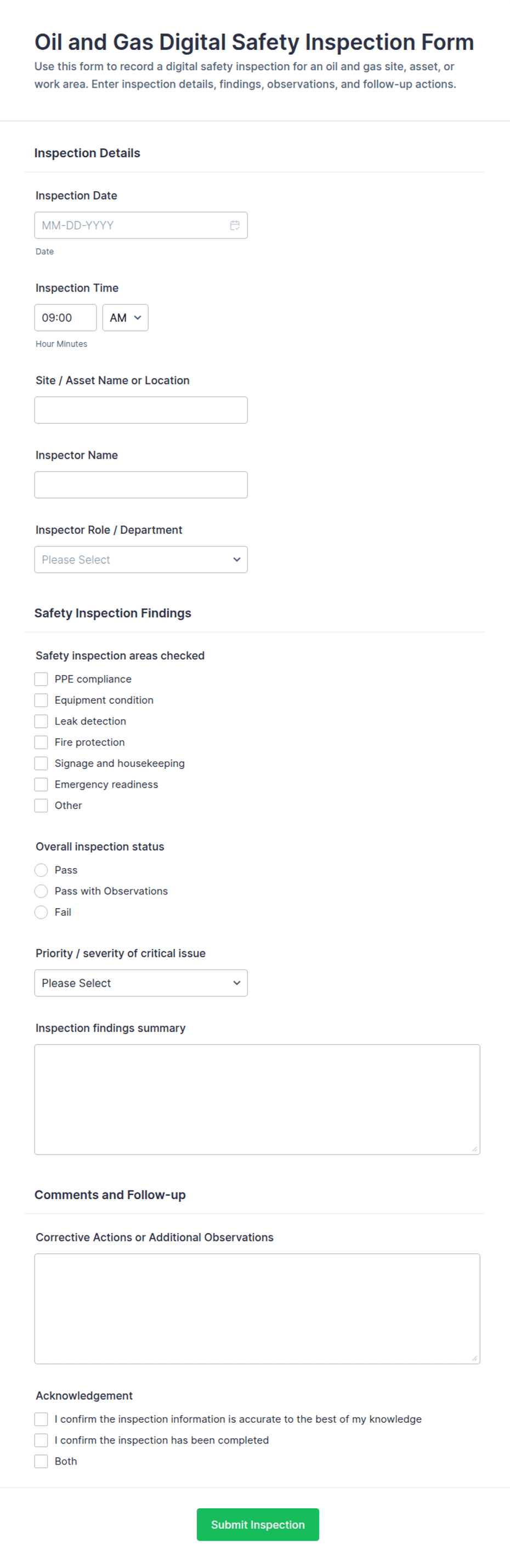
Task: Edit the 09:00 time field
Action: [x=65, y=318]
